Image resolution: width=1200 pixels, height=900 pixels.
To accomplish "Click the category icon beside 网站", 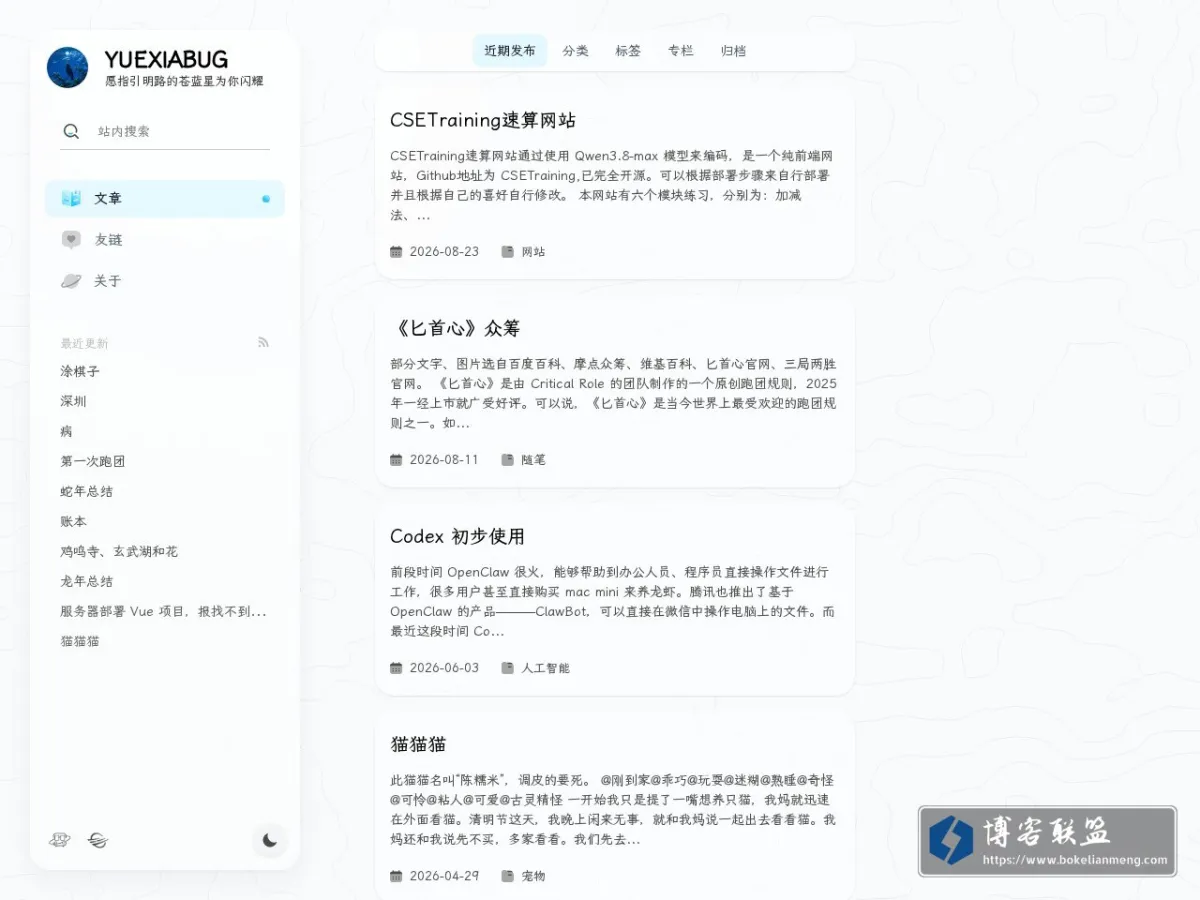I will (x=507, y=252).
